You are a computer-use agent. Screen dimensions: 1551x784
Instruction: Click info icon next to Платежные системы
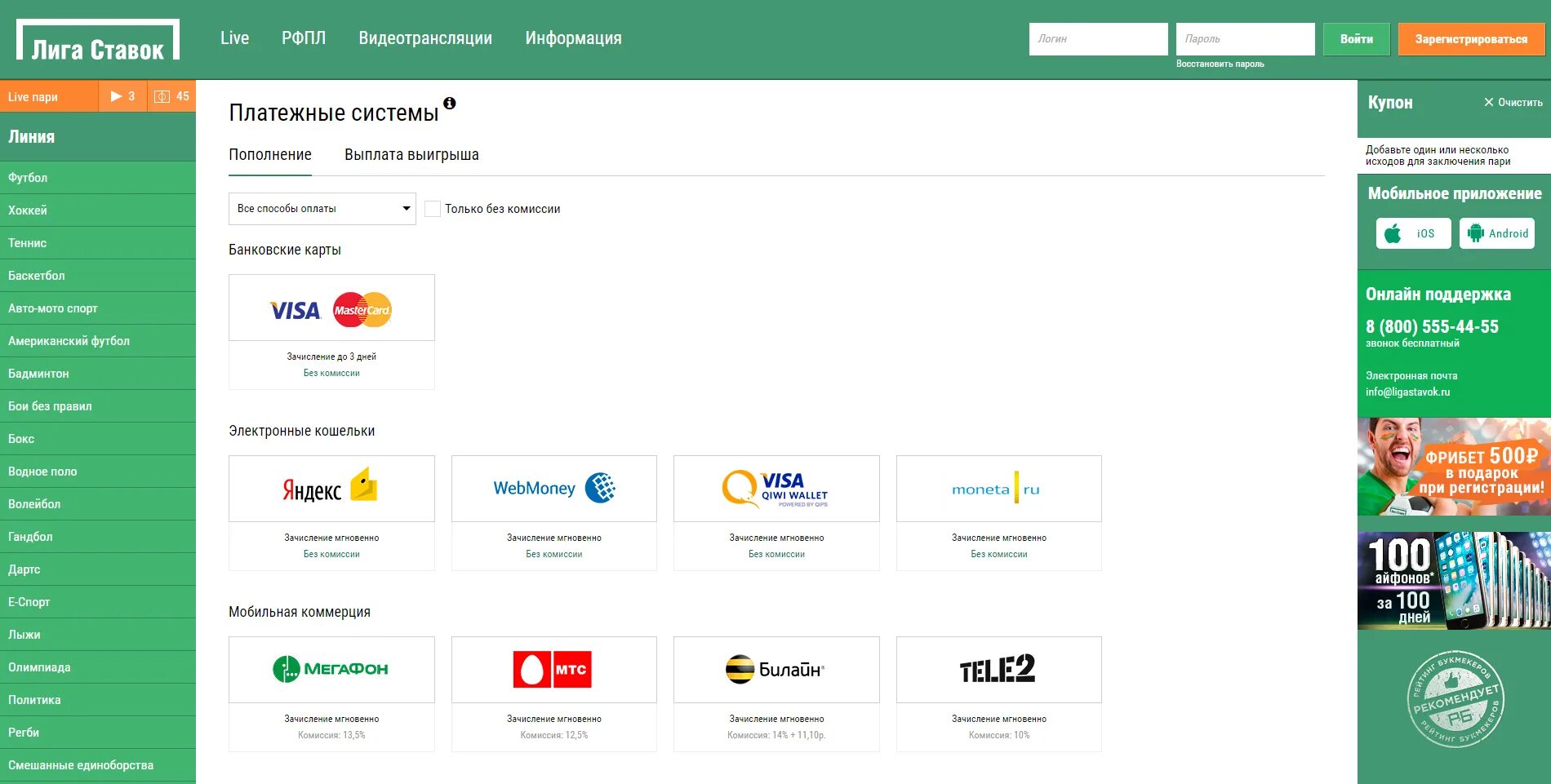(x=449, y=104)
